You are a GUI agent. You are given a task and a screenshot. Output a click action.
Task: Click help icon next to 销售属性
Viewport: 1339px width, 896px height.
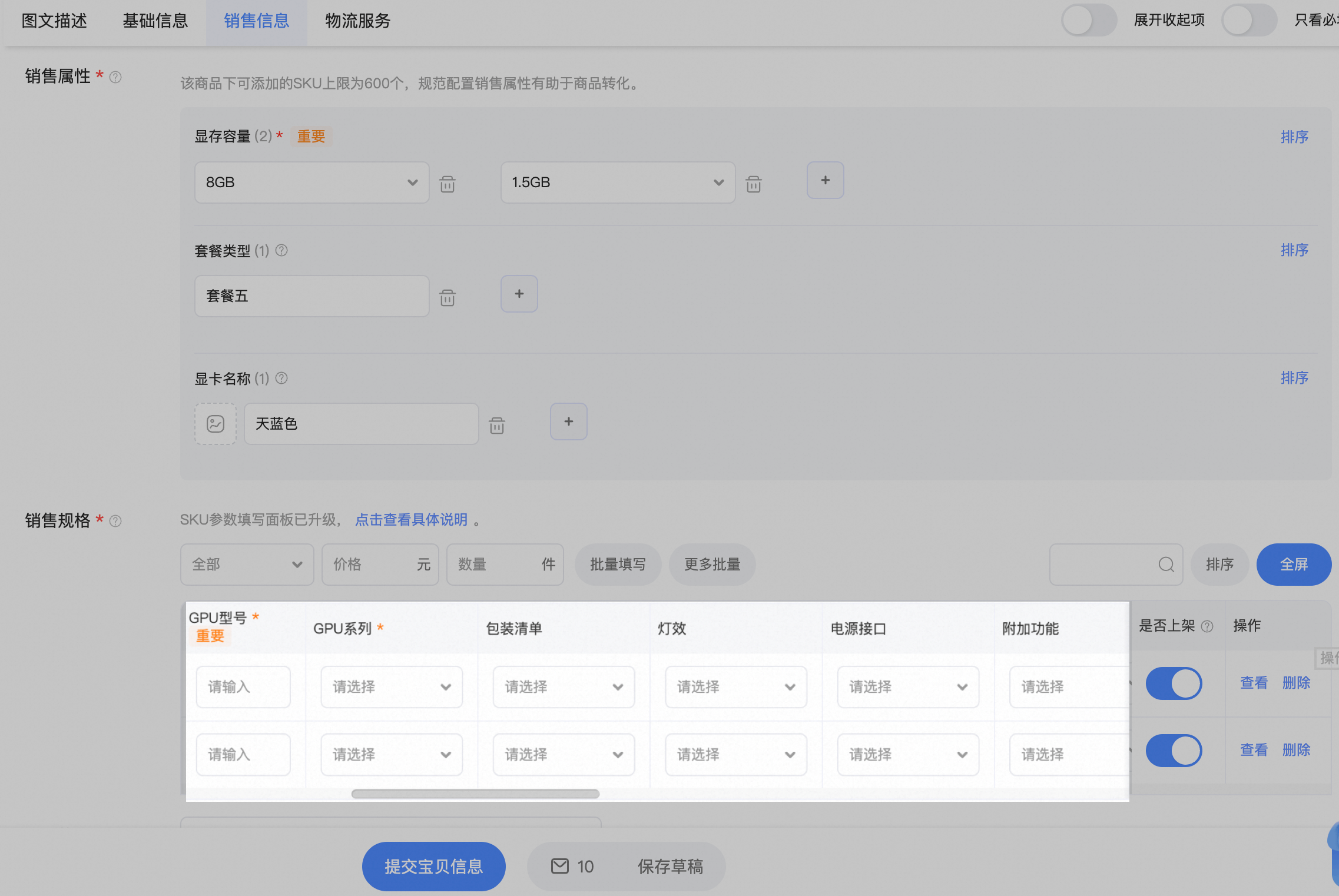(115, 77)
